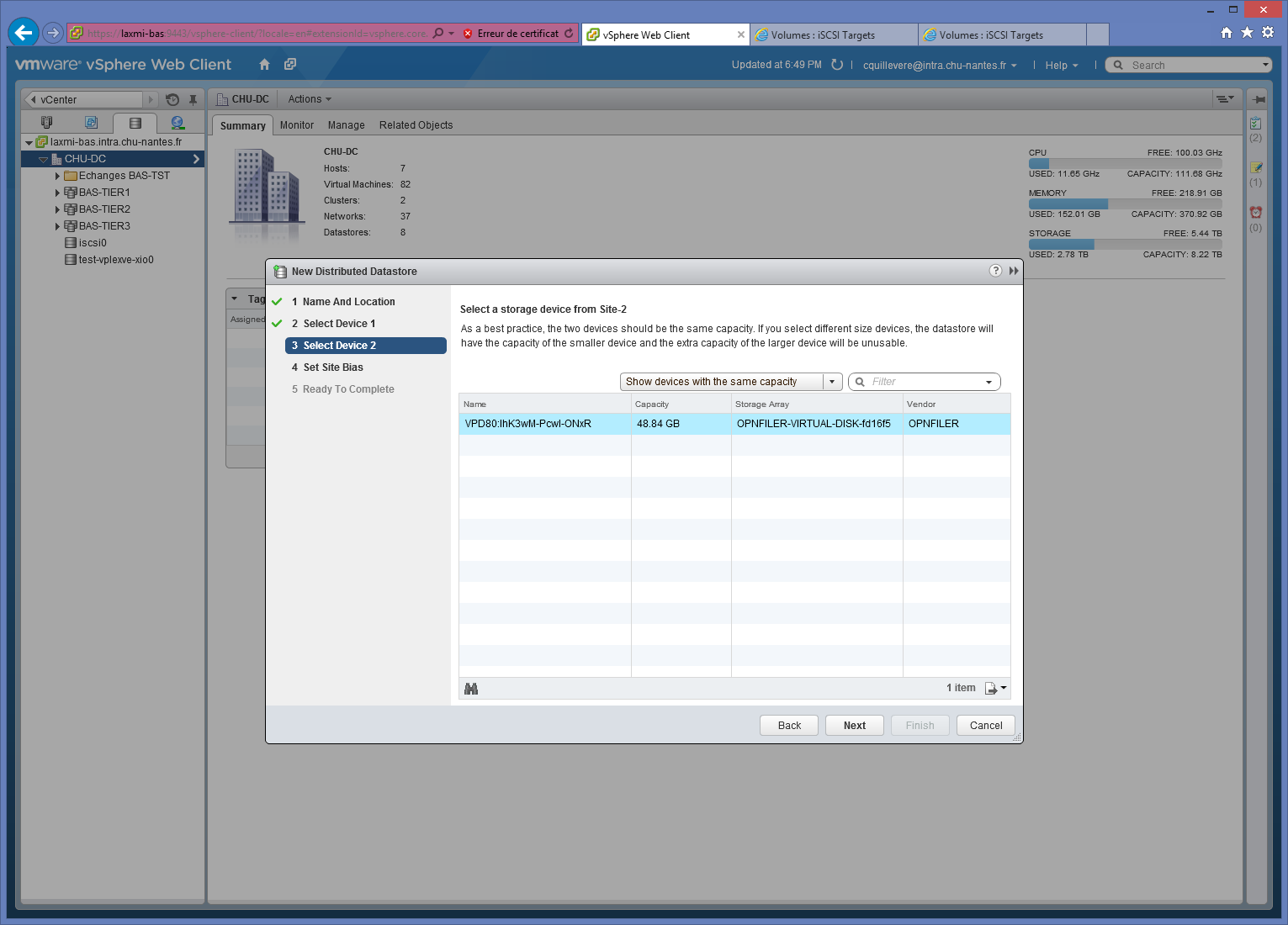Switch to Networking inventory view
The height and width of the screenshot is (925, 1288).
pyautogui.click(x=178, y=123)
